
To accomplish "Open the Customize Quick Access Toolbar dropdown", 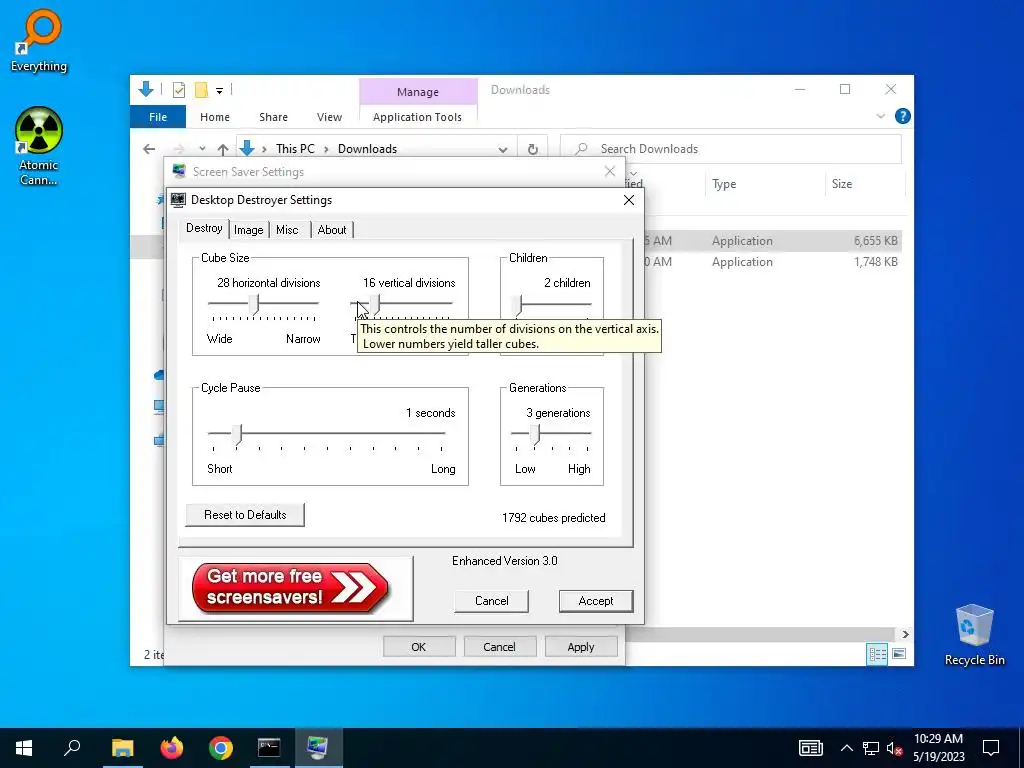I will click(x=219, y=91).
